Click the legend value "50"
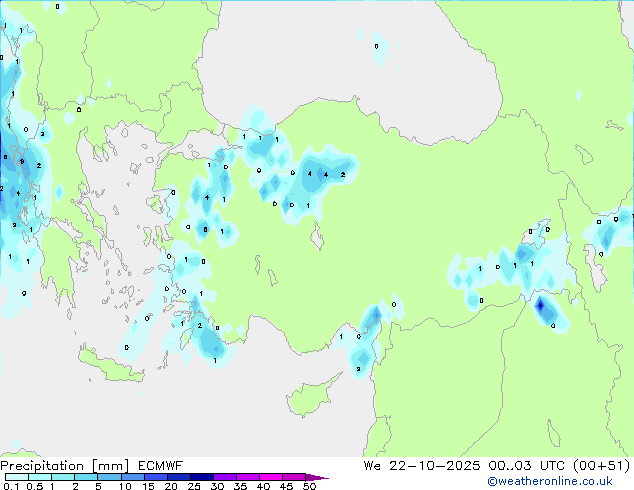Image resolution: width=634 pixels, height=490 pixels. [310, 486]
